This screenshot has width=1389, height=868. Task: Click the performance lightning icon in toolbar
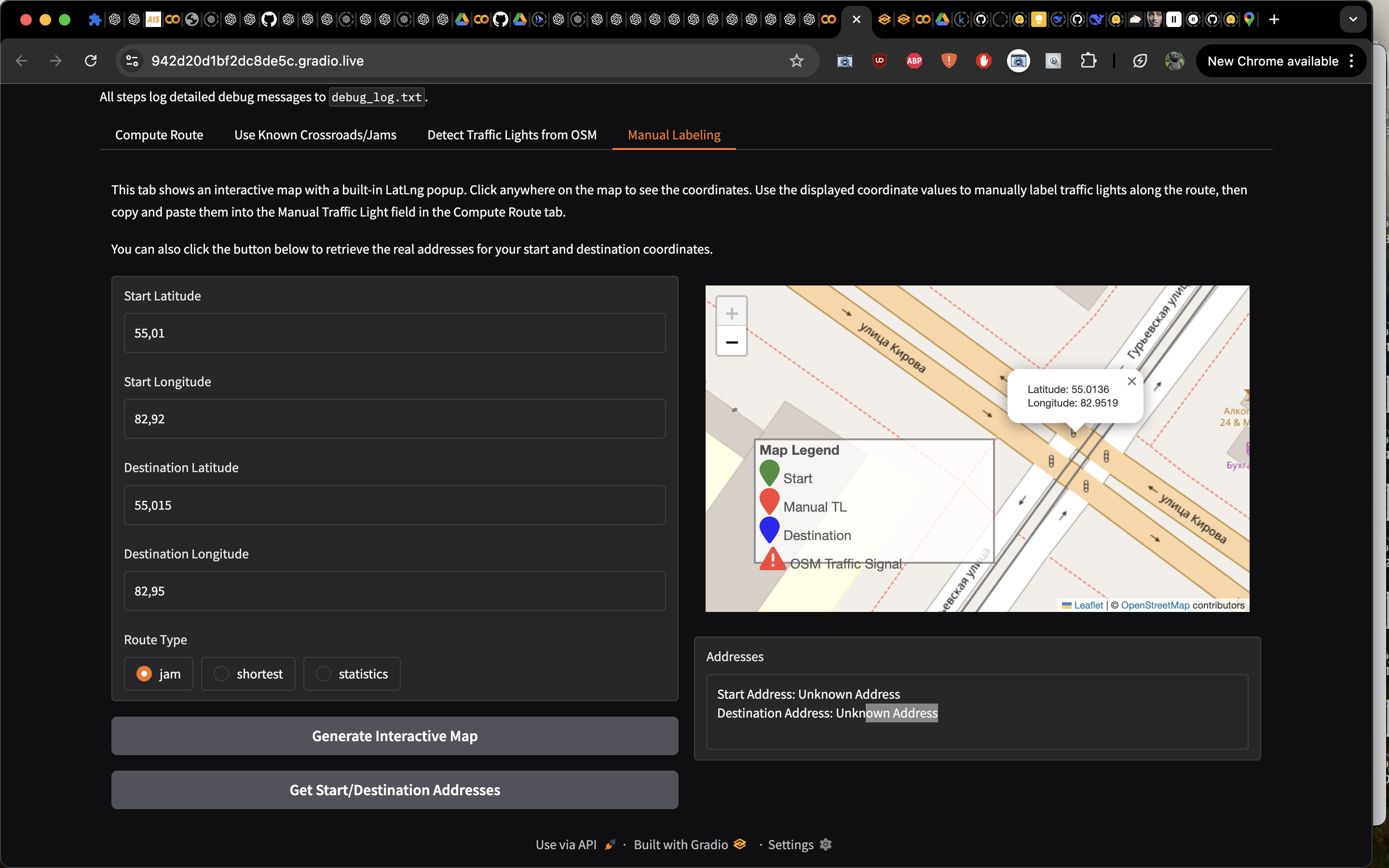click(1140, 61)
